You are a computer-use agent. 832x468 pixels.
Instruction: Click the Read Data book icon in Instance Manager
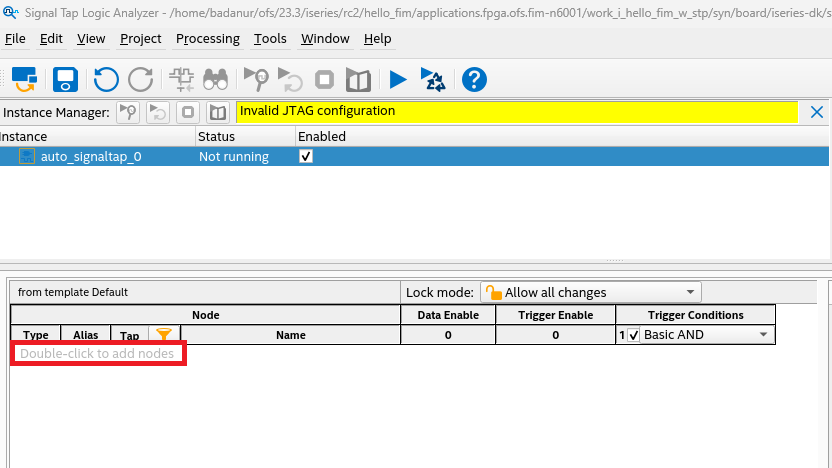pos(217,112)
